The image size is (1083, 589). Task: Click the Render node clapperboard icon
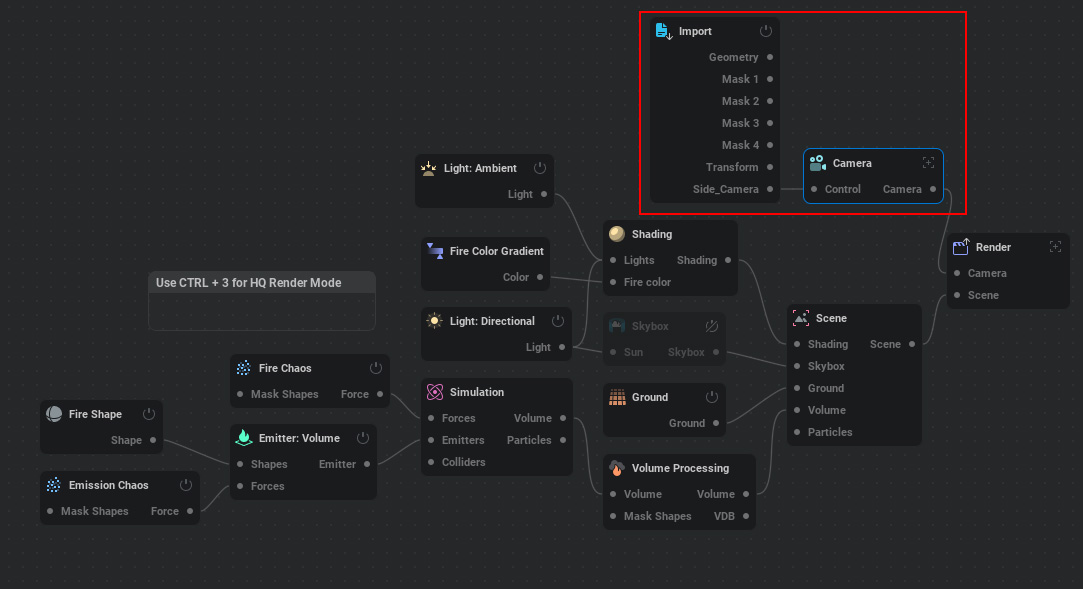pos(961,247)
